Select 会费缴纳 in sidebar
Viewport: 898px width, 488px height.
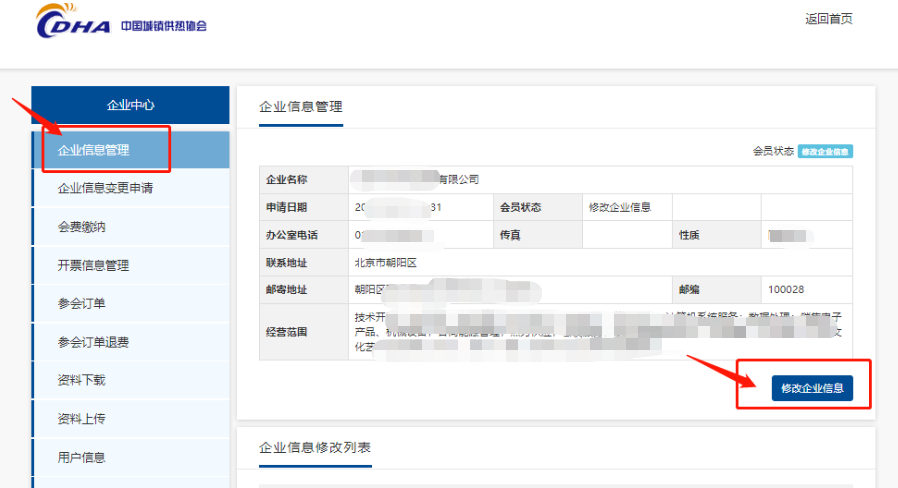click(x=131, y=227)
